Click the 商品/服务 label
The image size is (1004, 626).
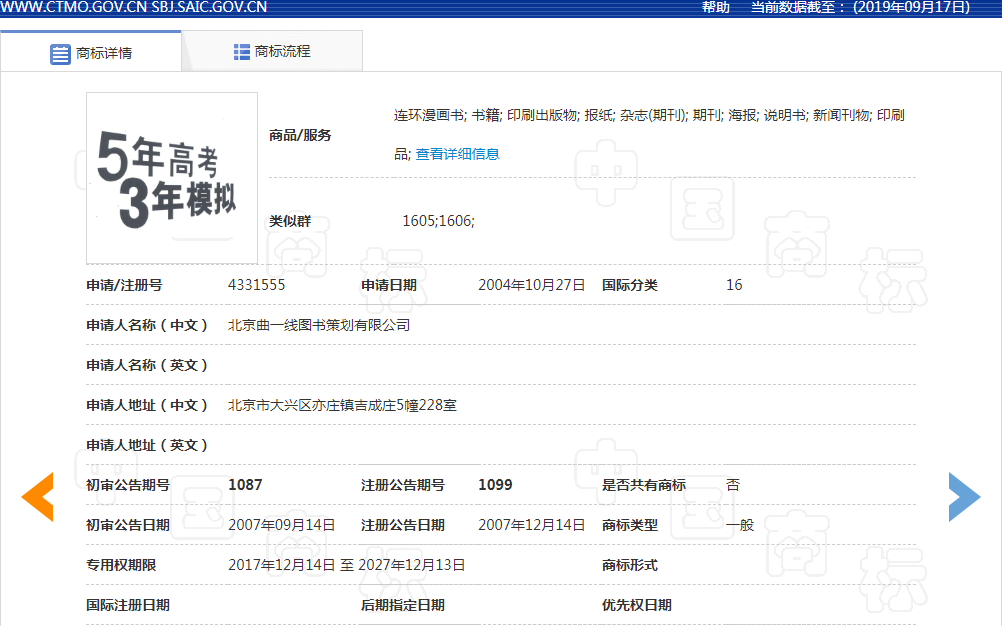[300, 135]
